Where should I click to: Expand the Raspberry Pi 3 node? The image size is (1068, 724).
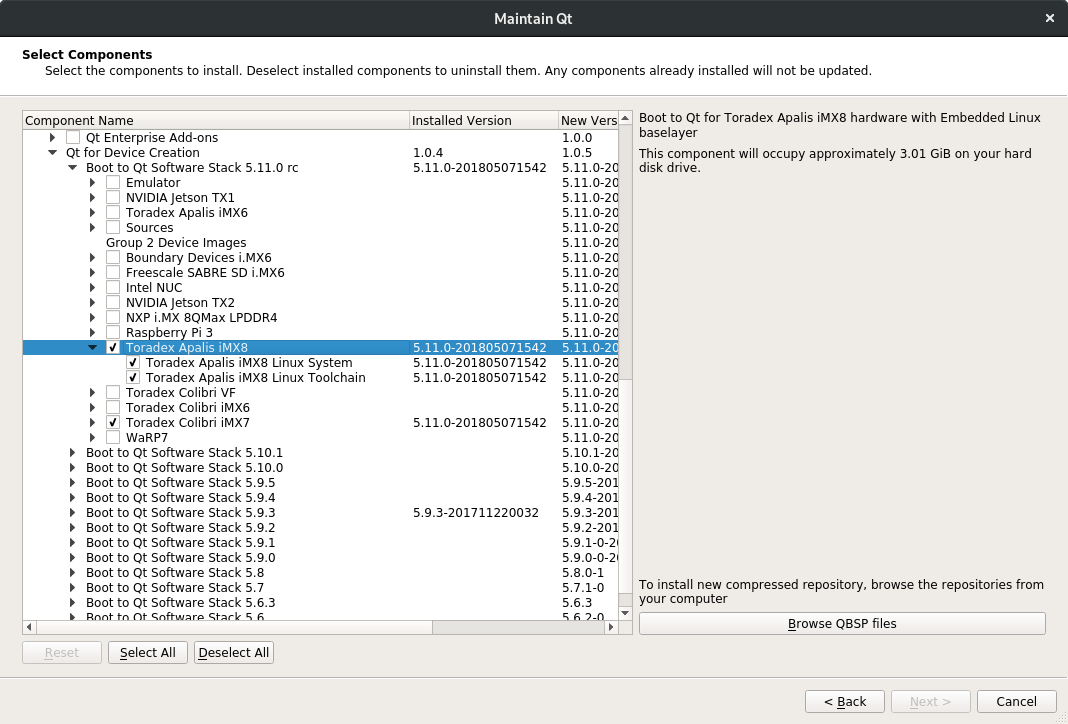pyautogui.click(x=93, y=332)
